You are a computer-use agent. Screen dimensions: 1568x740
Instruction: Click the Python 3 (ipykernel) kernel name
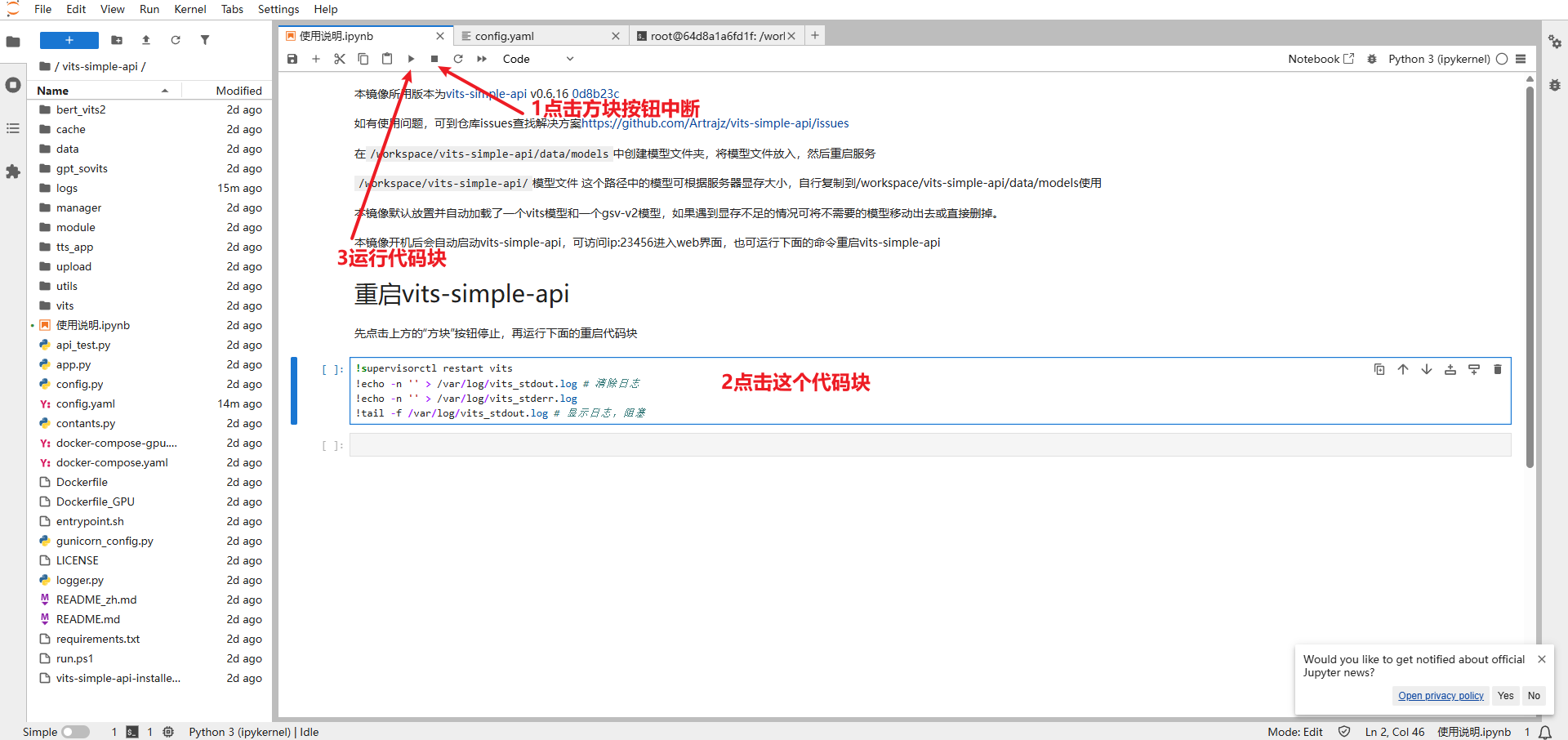coord(1439,59)
